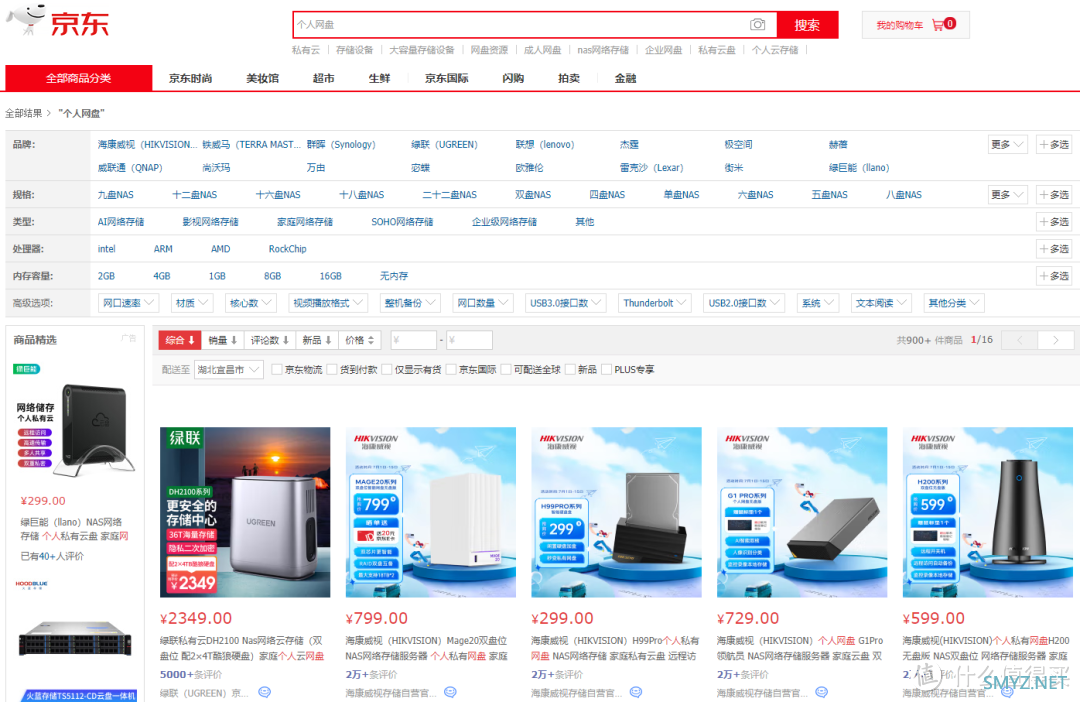Enable multi-select (多选) for 规格 row

click(x=1055, y=195)
